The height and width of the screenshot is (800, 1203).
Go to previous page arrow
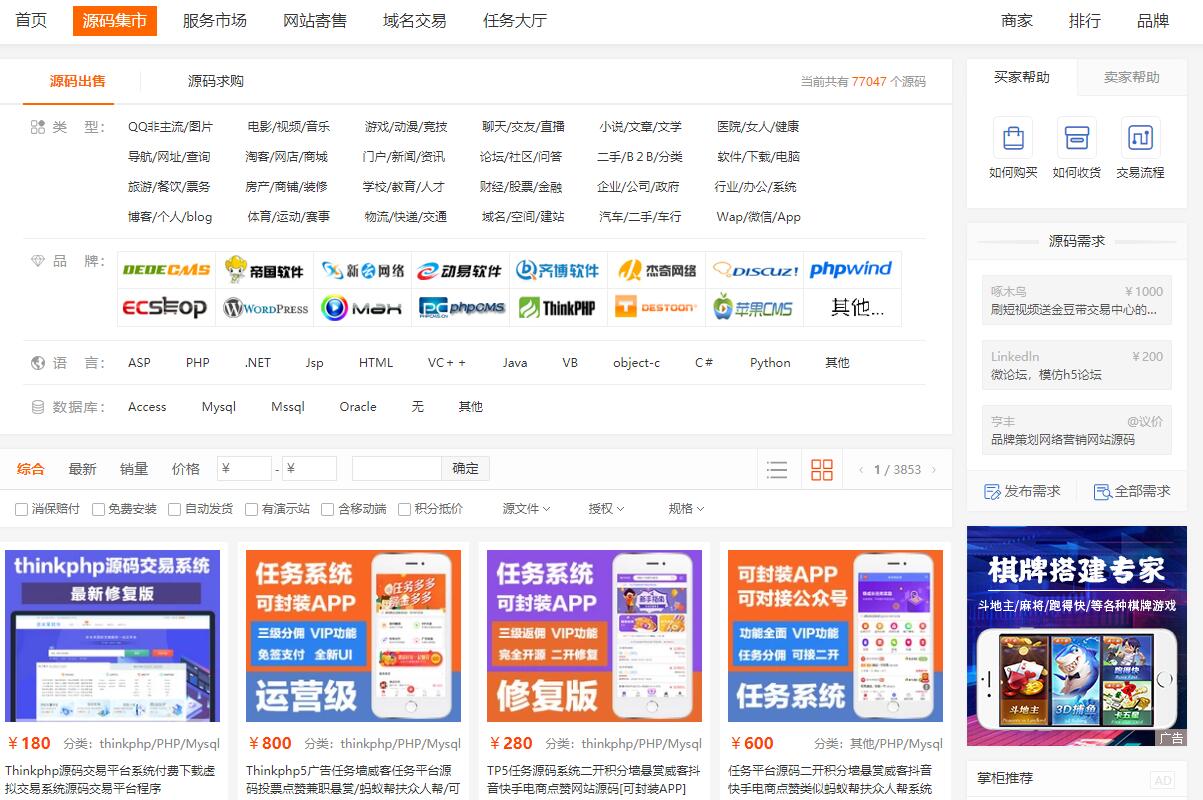pyautogui.click(x=862, y=470)
